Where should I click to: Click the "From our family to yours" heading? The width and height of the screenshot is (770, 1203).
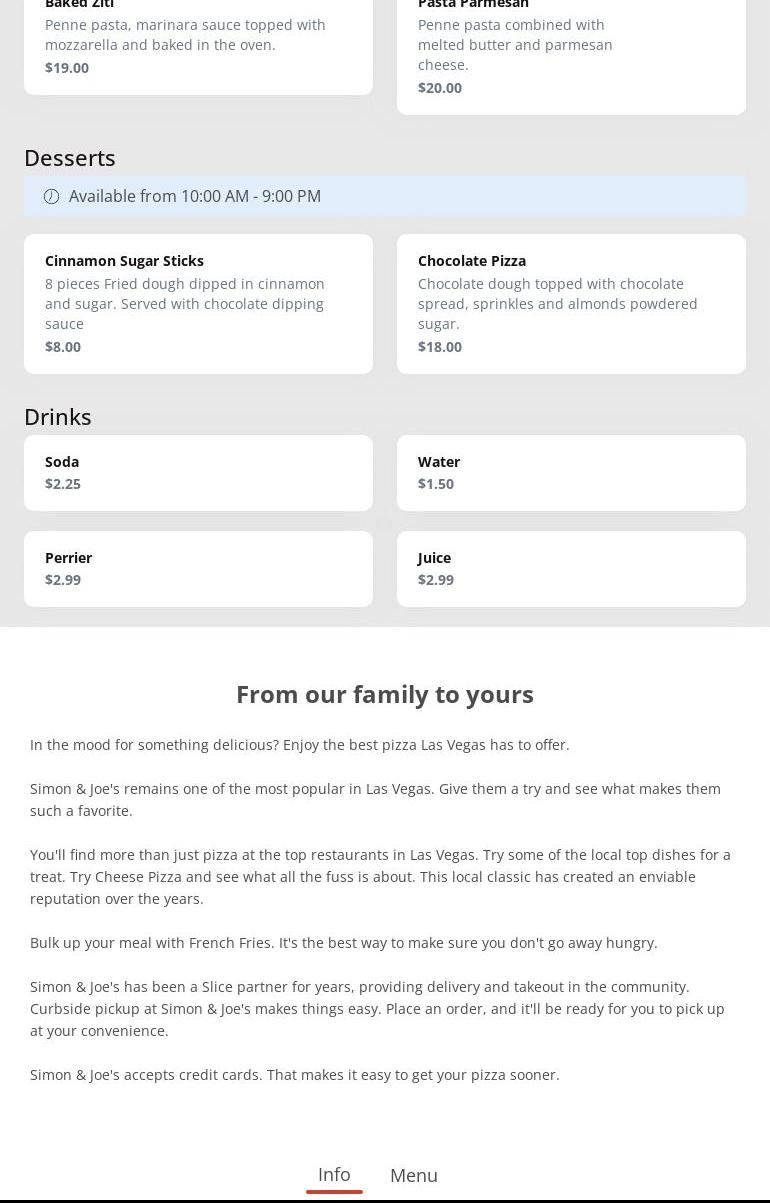(x=385, y=694)
